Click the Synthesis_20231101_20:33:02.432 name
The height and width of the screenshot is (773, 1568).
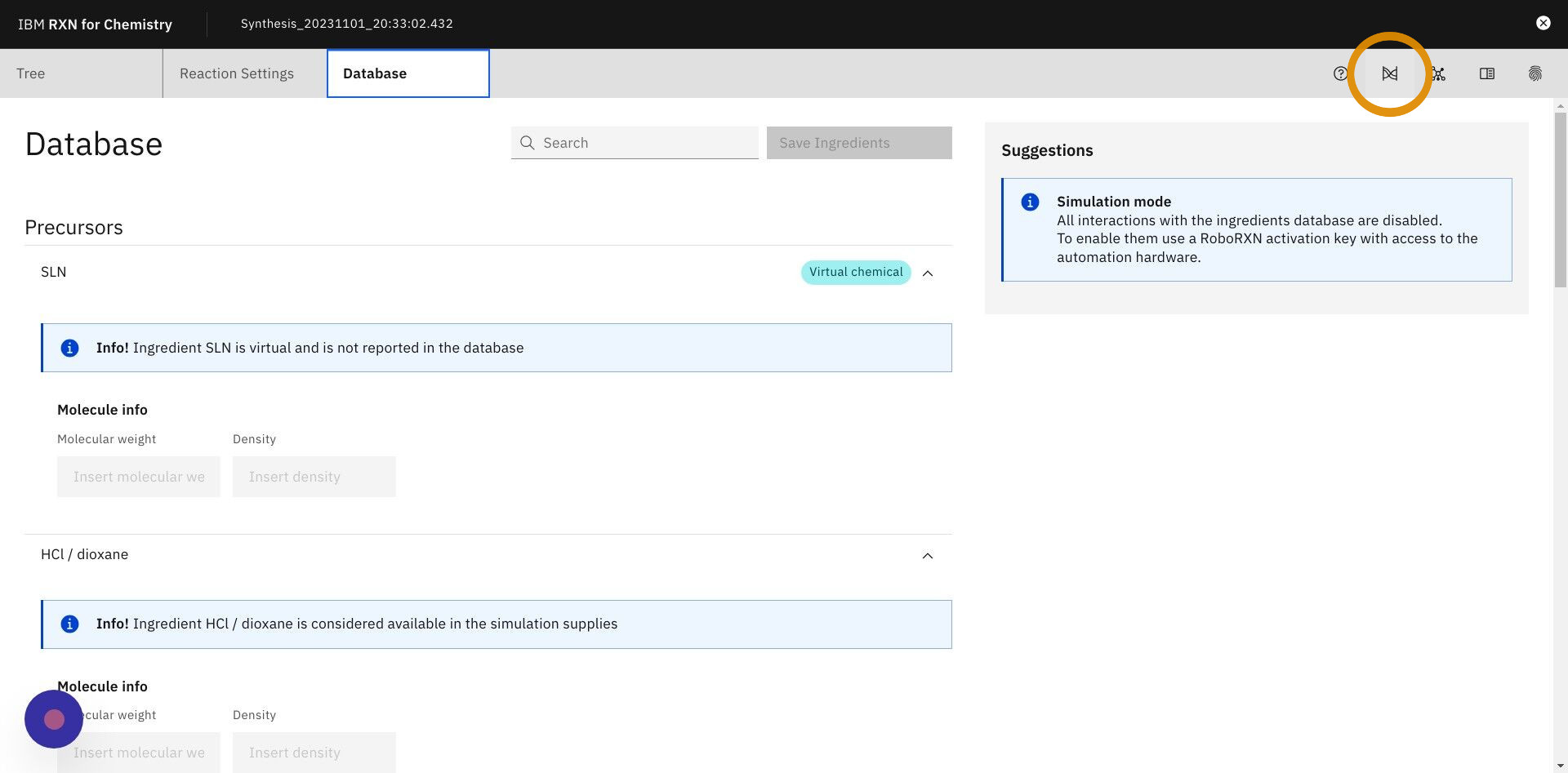pyautogui.click(x=347, y=24)
